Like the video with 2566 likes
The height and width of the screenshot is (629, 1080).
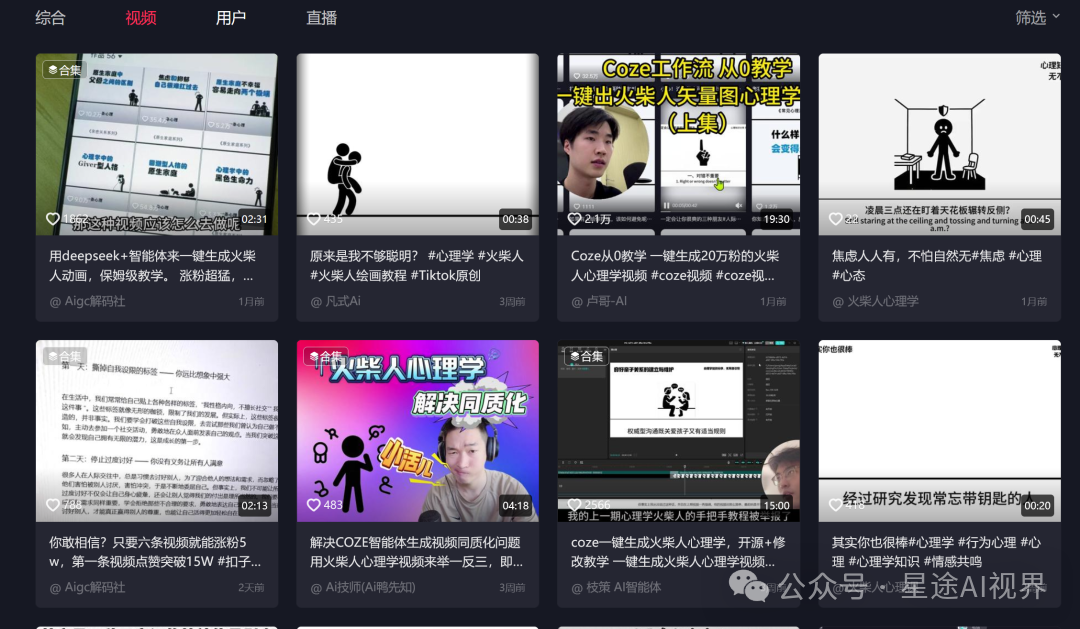574,505
